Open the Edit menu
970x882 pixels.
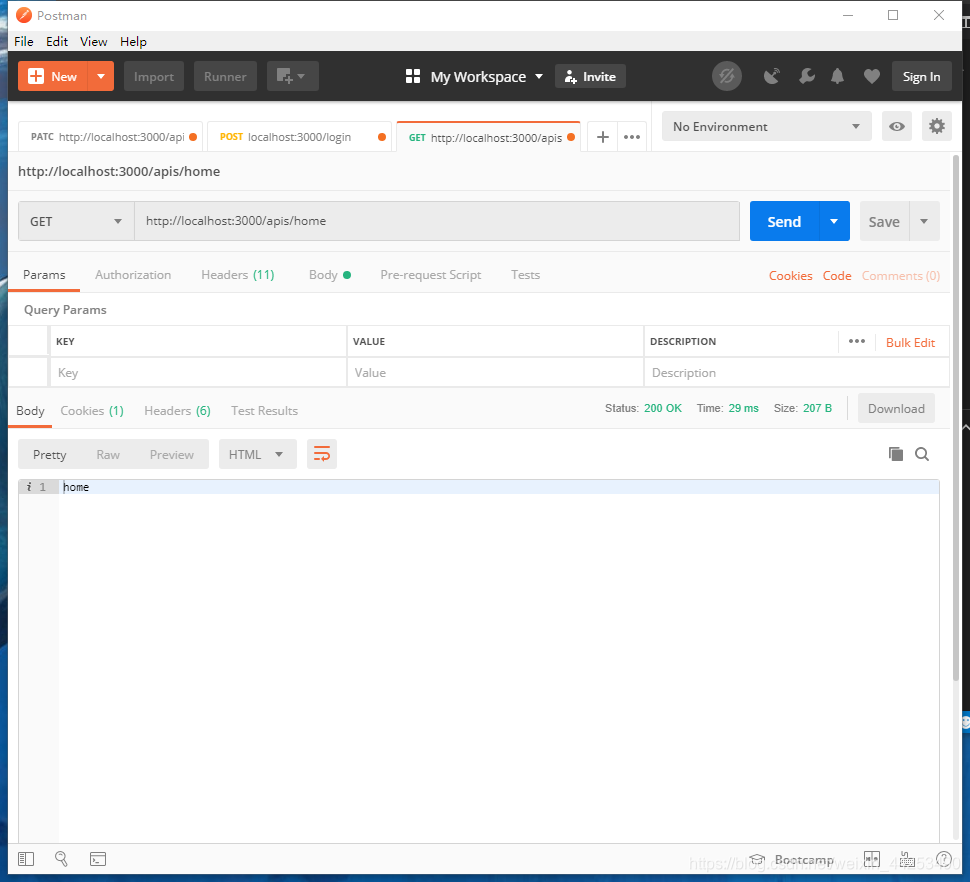tap(57, 41)
